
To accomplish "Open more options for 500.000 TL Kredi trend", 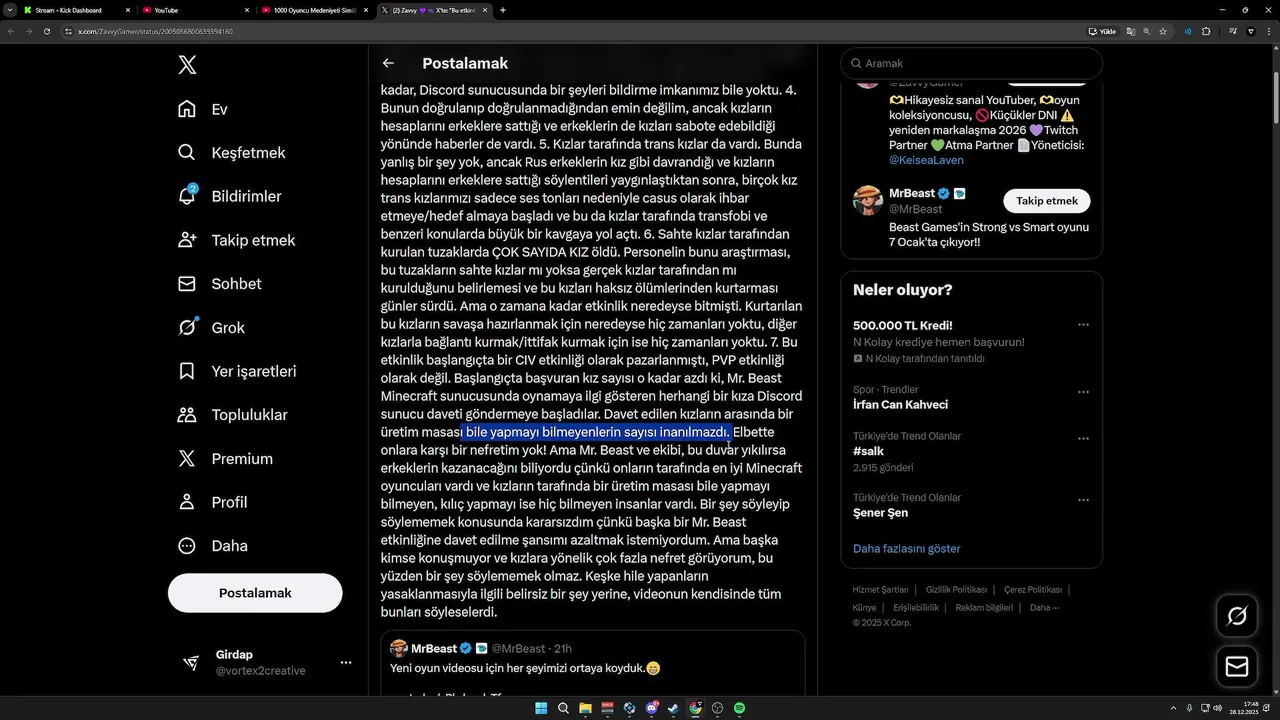I will click(x=1083, y=325).
